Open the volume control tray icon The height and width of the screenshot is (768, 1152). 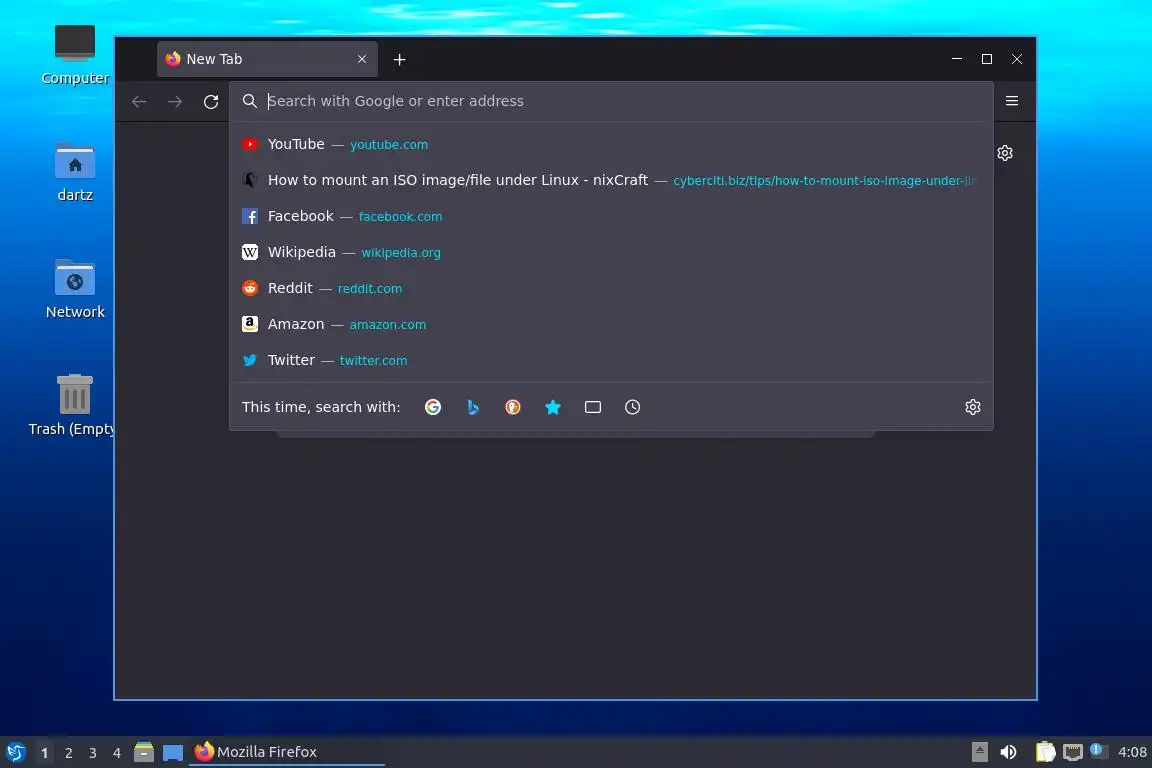coord(1009,752)
